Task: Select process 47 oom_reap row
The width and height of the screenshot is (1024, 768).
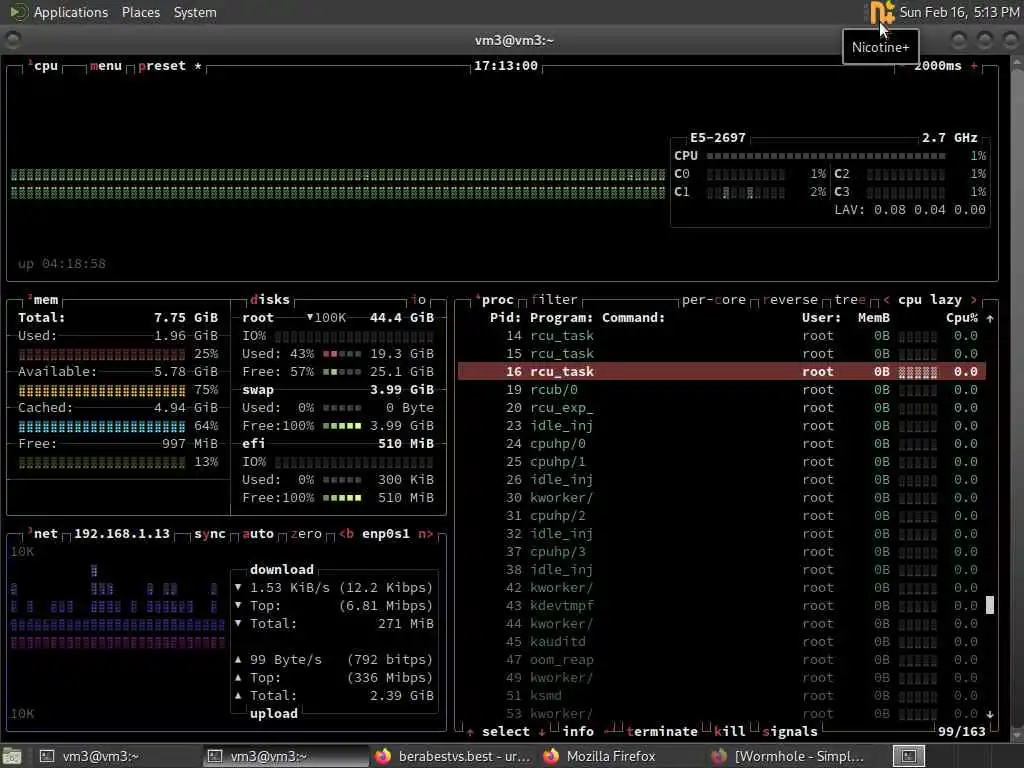Action: pos(721,660)
